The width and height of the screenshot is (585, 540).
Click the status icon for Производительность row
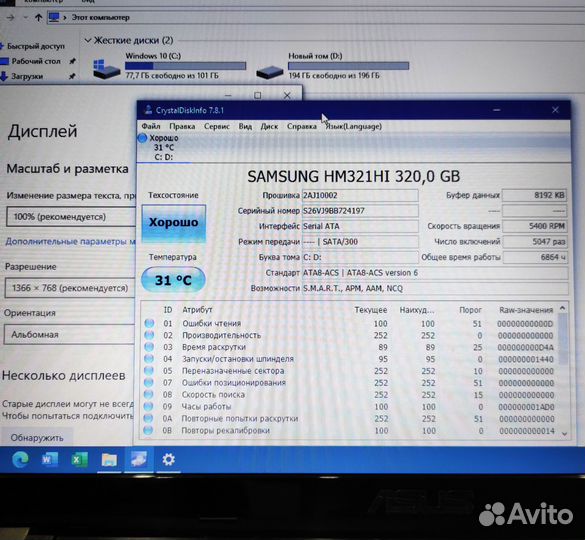click(149, 335)
